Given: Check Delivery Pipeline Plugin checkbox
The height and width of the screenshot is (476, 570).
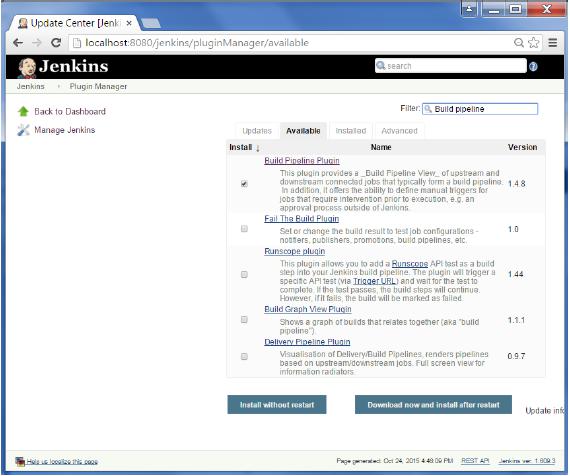Looking at the screenshot, I should (x=244, y=356).
